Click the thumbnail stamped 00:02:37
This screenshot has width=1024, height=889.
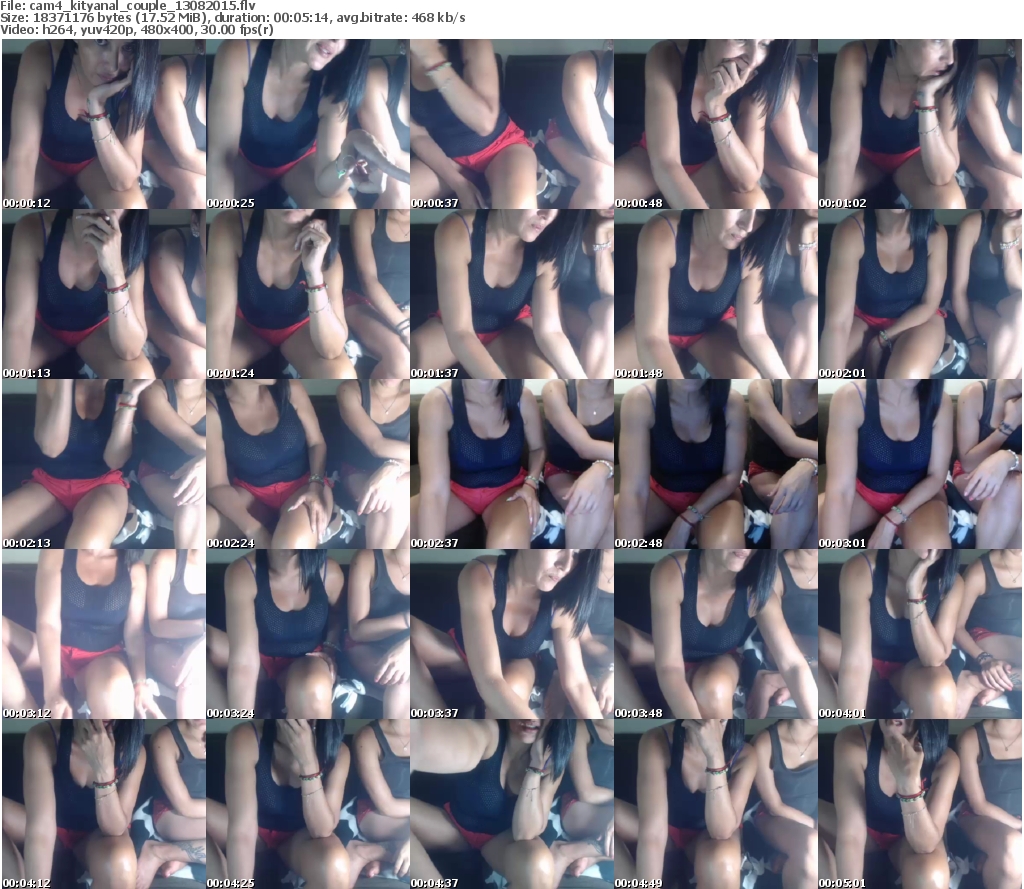[511, 464]
